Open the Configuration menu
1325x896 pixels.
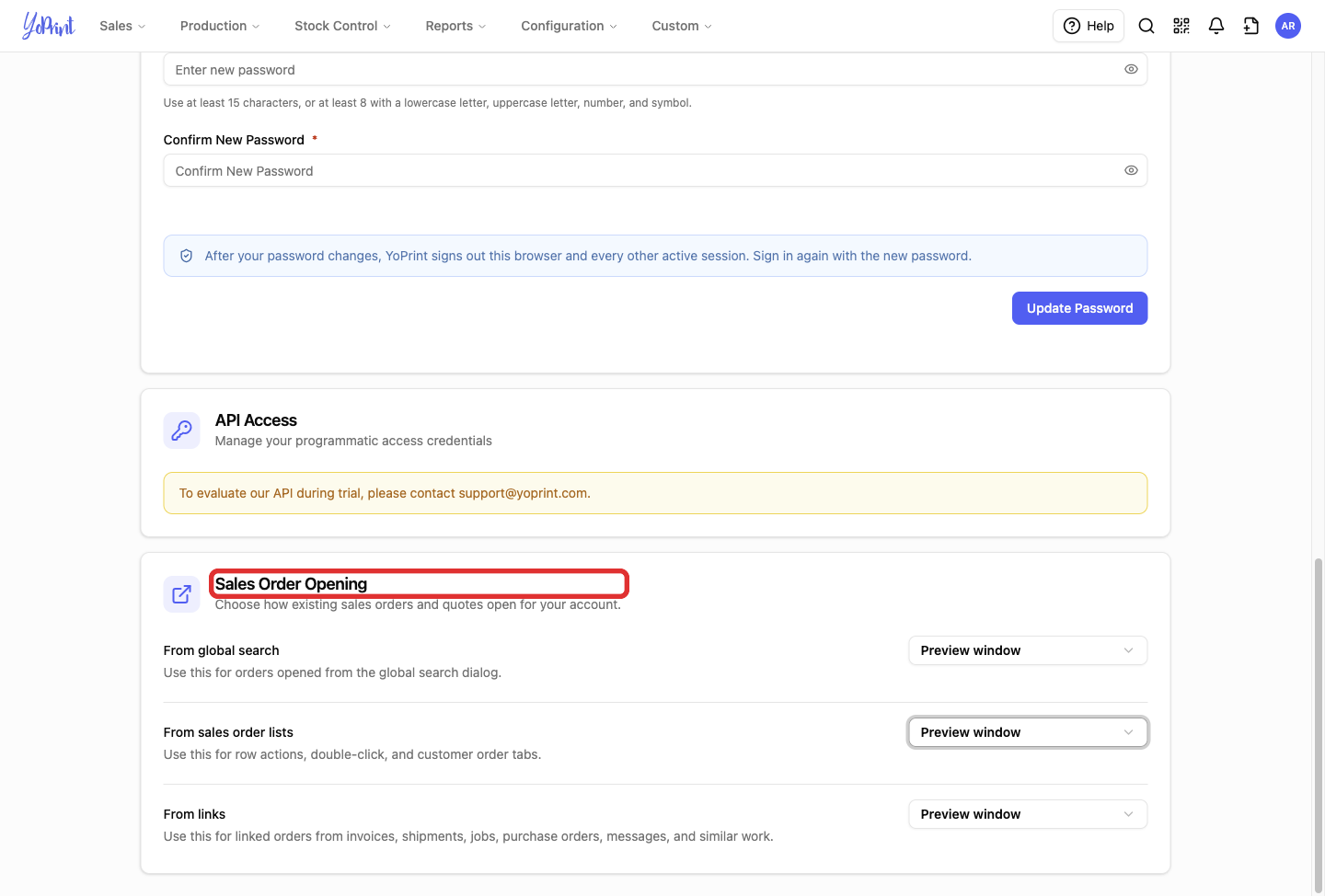coord(569,26)
